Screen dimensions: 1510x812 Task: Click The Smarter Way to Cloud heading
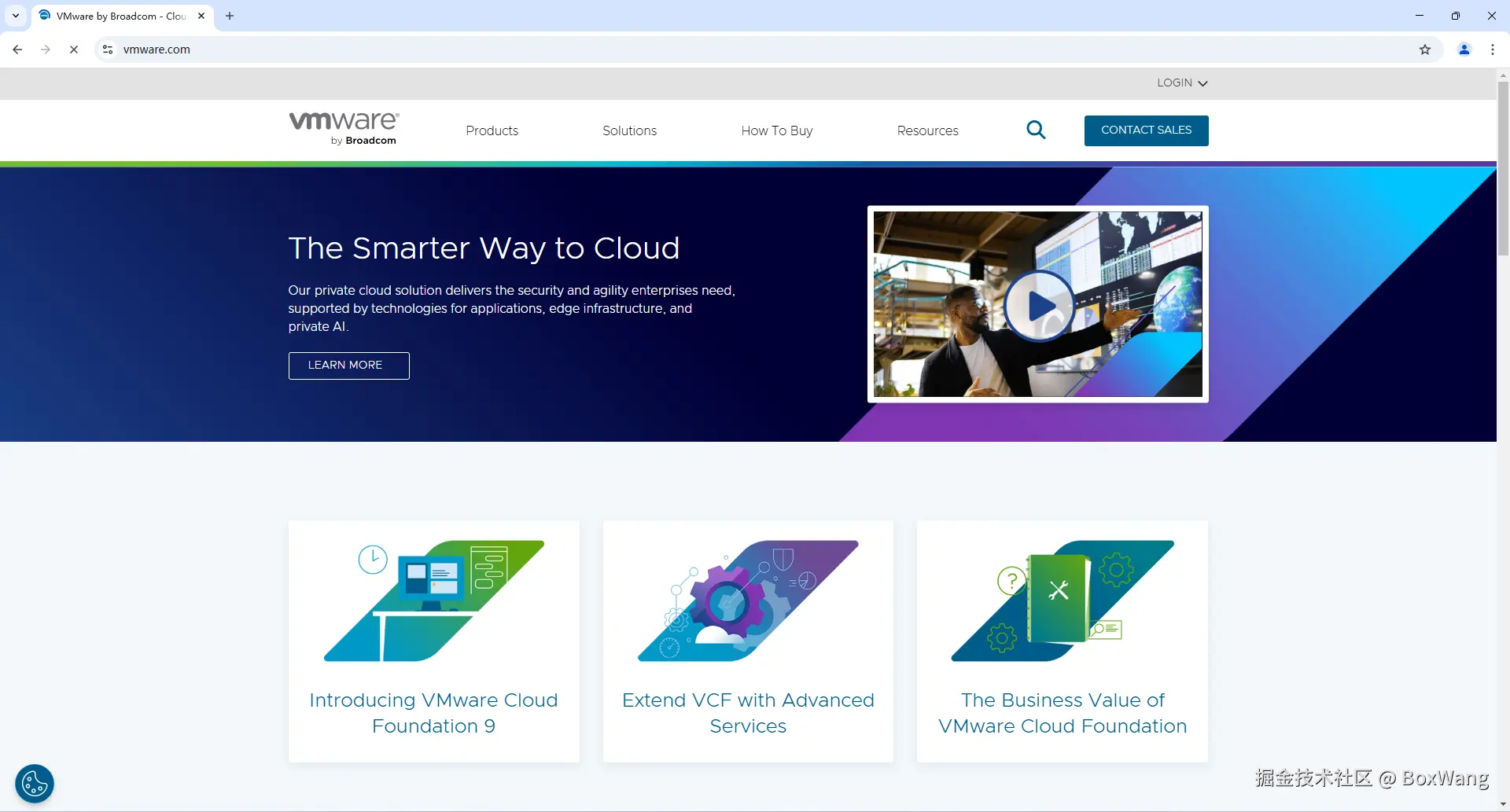click(x=484, y=248)
